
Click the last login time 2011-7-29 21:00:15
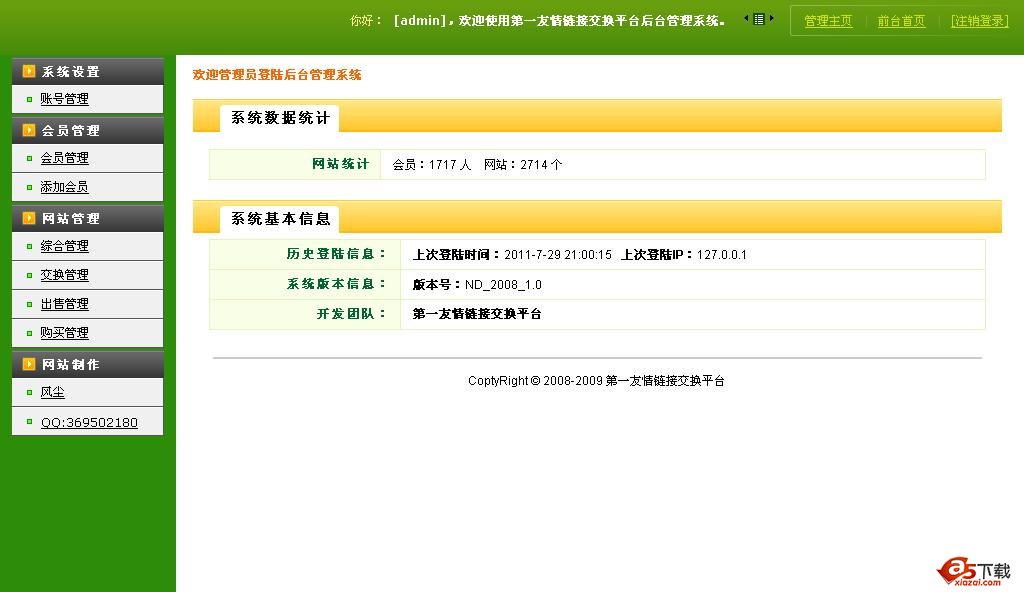pos(558,255)
